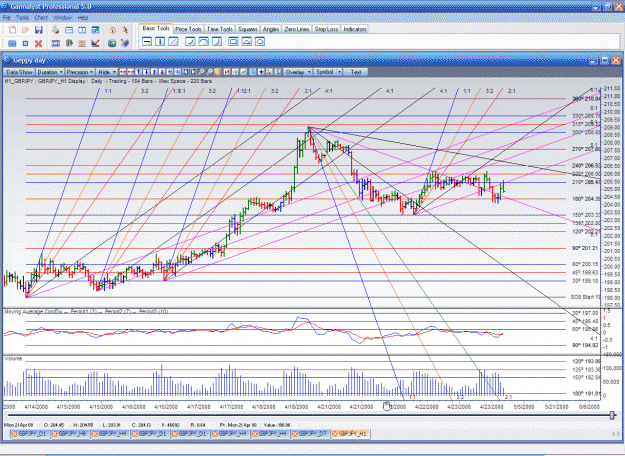Open the Window menu
Screen dimensions: 625x456
tap(62, 18)
